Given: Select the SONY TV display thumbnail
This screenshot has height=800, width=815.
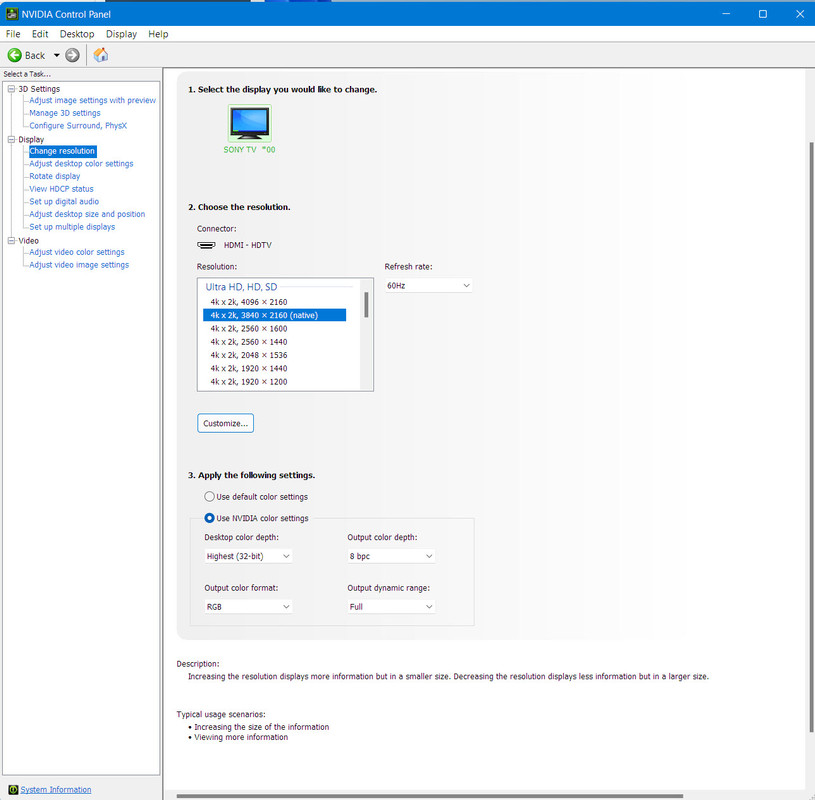Looking at the screenshot, I should (249, 123).
